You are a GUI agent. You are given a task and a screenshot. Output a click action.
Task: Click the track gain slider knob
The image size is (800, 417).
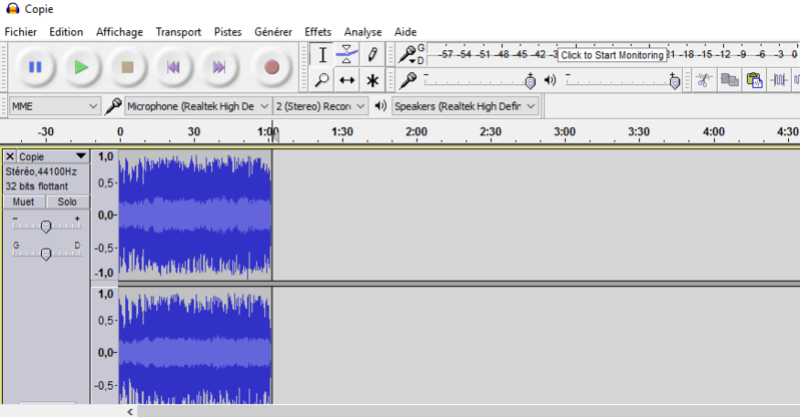pyautogui.click(x=46, y=226)
